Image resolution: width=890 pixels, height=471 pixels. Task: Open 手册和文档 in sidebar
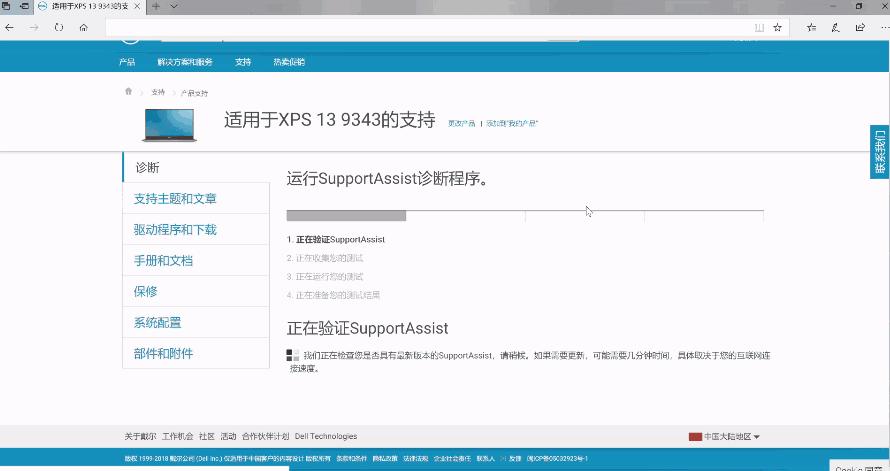point(196,260)
